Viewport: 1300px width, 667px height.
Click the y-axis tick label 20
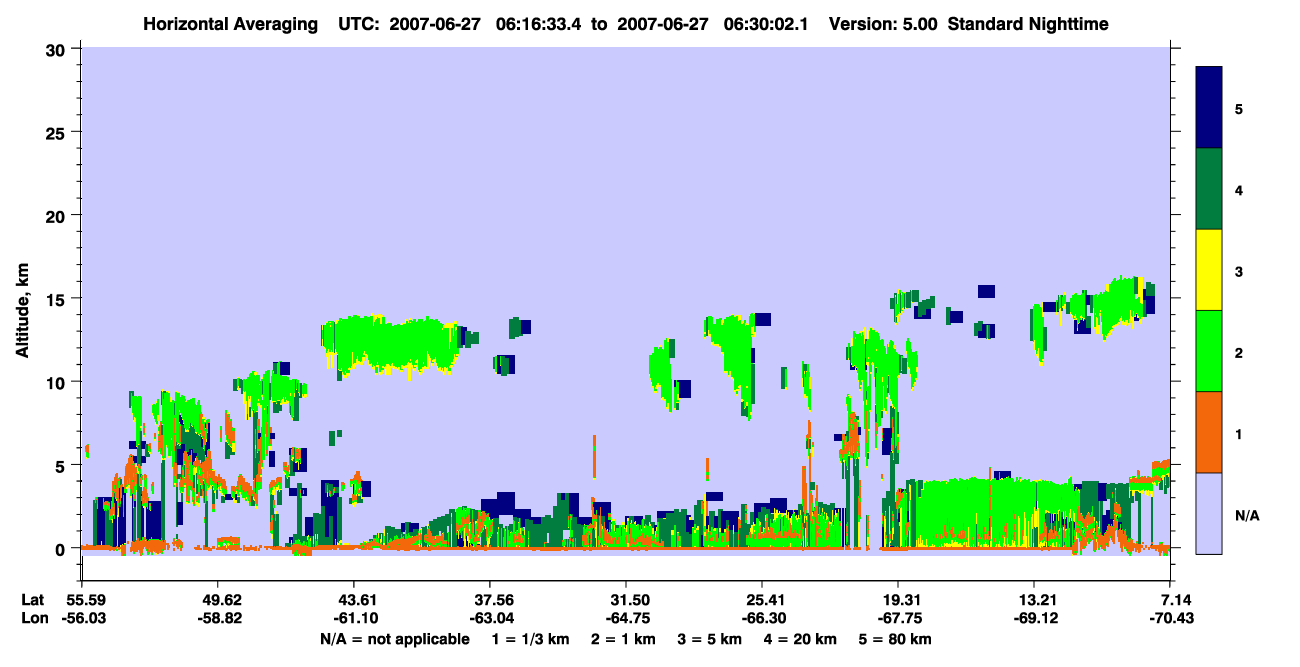[58, 216]
